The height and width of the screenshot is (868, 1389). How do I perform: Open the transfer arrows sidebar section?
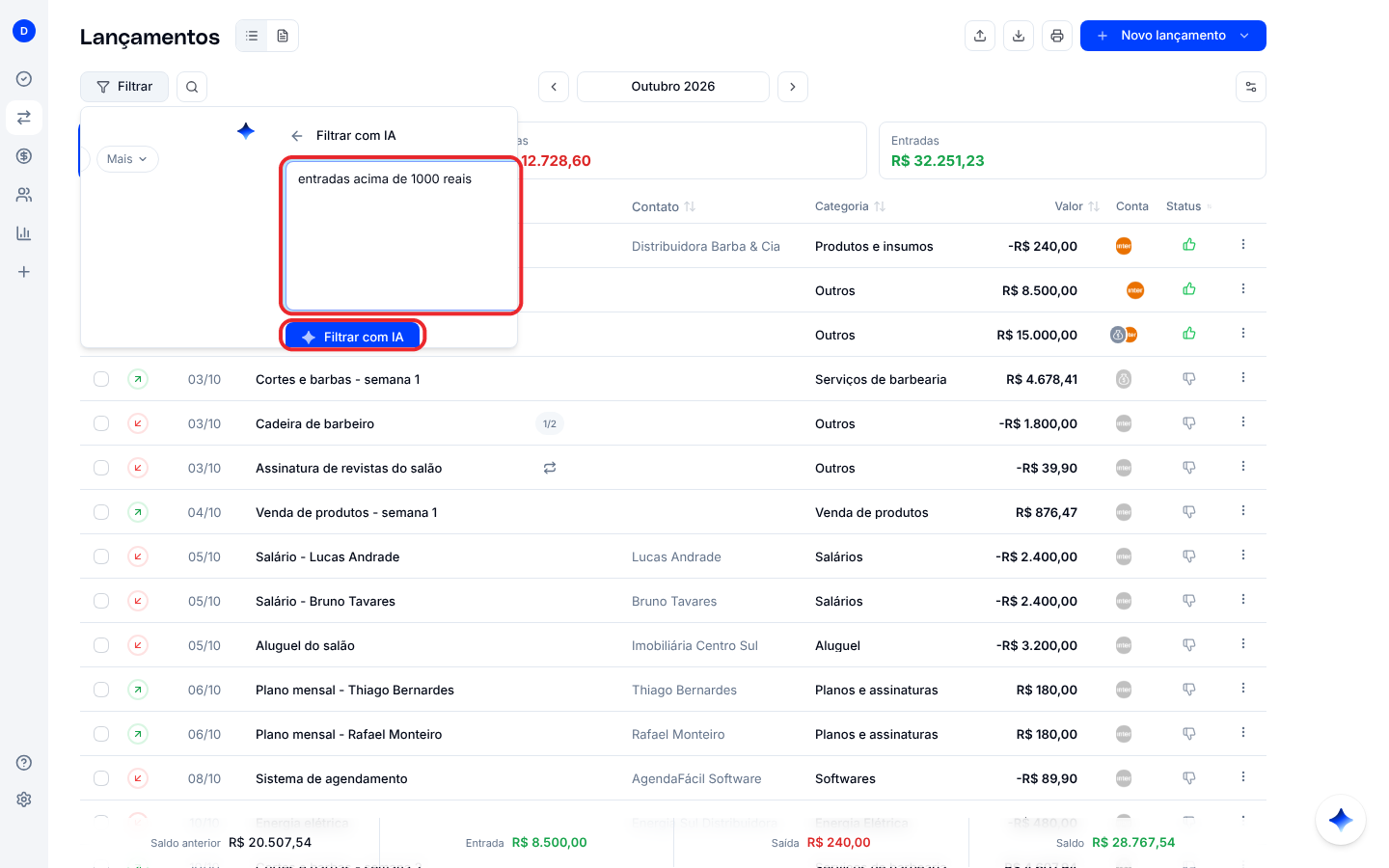coord(24,118)
